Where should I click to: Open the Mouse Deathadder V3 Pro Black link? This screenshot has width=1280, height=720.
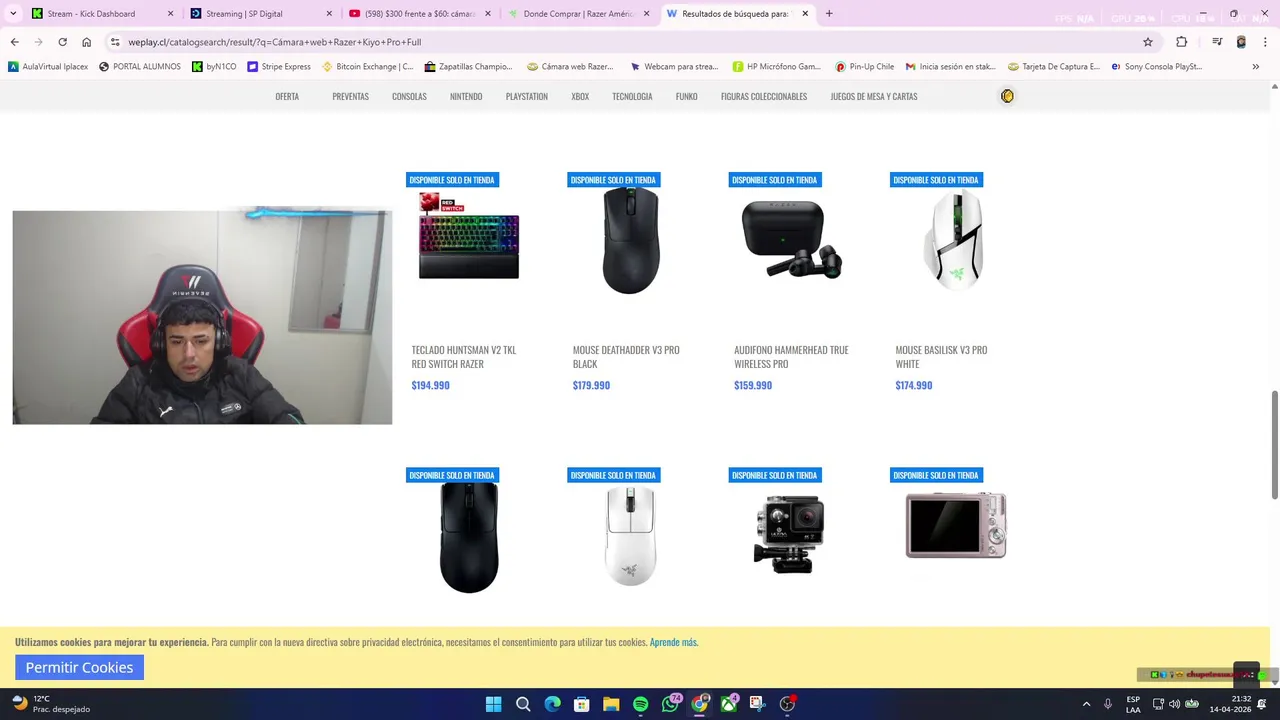tap(626, 357)
